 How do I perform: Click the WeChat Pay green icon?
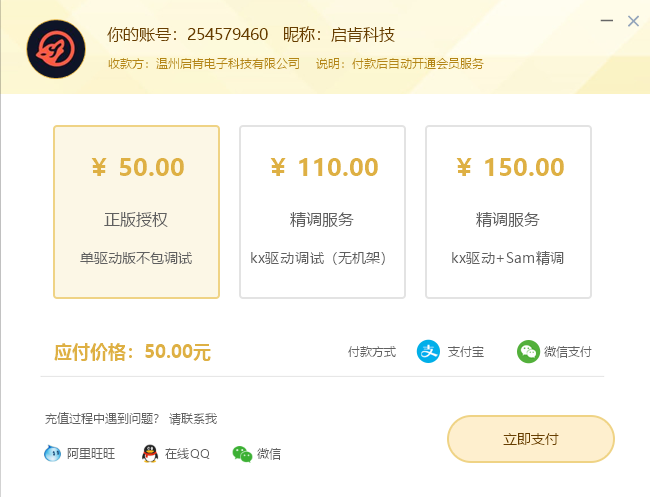(x=528, y=352)
